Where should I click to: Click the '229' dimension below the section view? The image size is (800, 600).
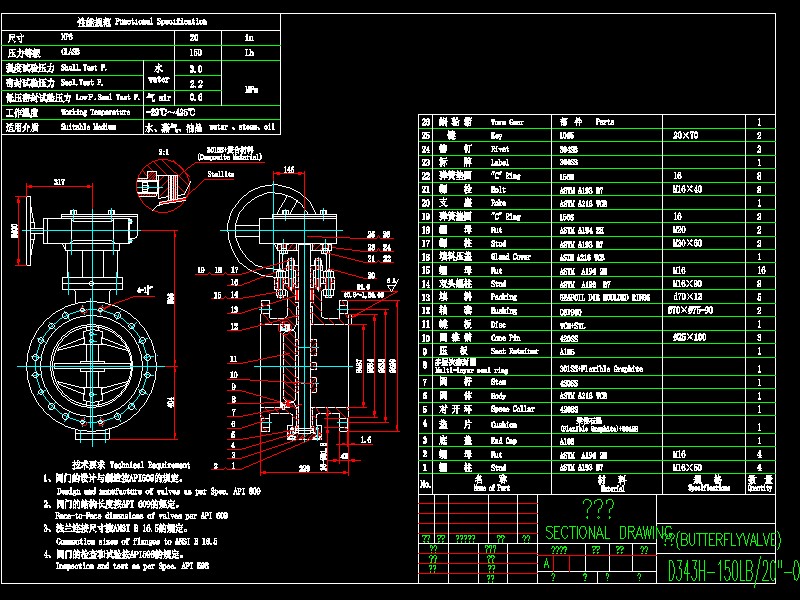(304, 468)
